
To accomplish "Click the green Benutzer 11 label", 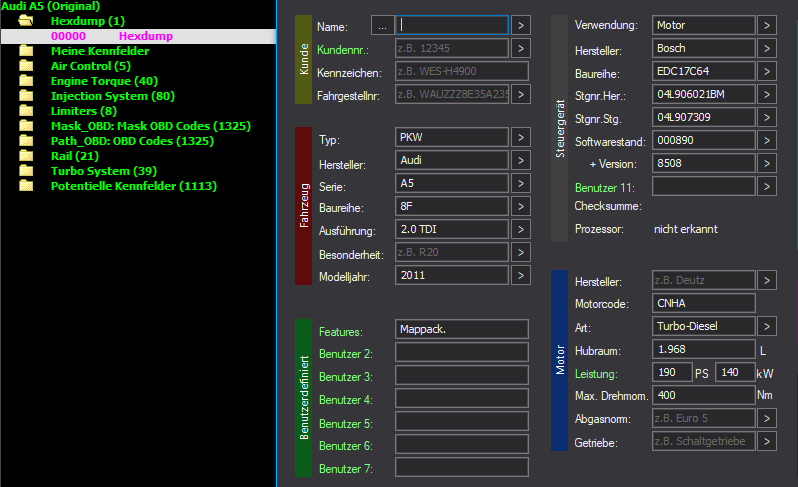I will [605, 188].
